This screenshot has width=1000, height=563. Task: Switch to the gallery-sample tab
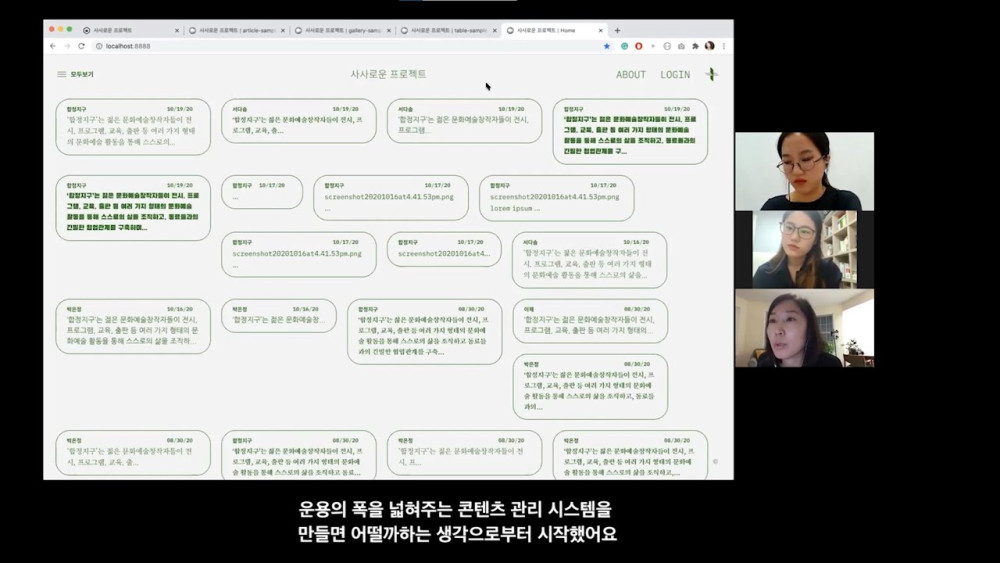[x=342, y=30]
